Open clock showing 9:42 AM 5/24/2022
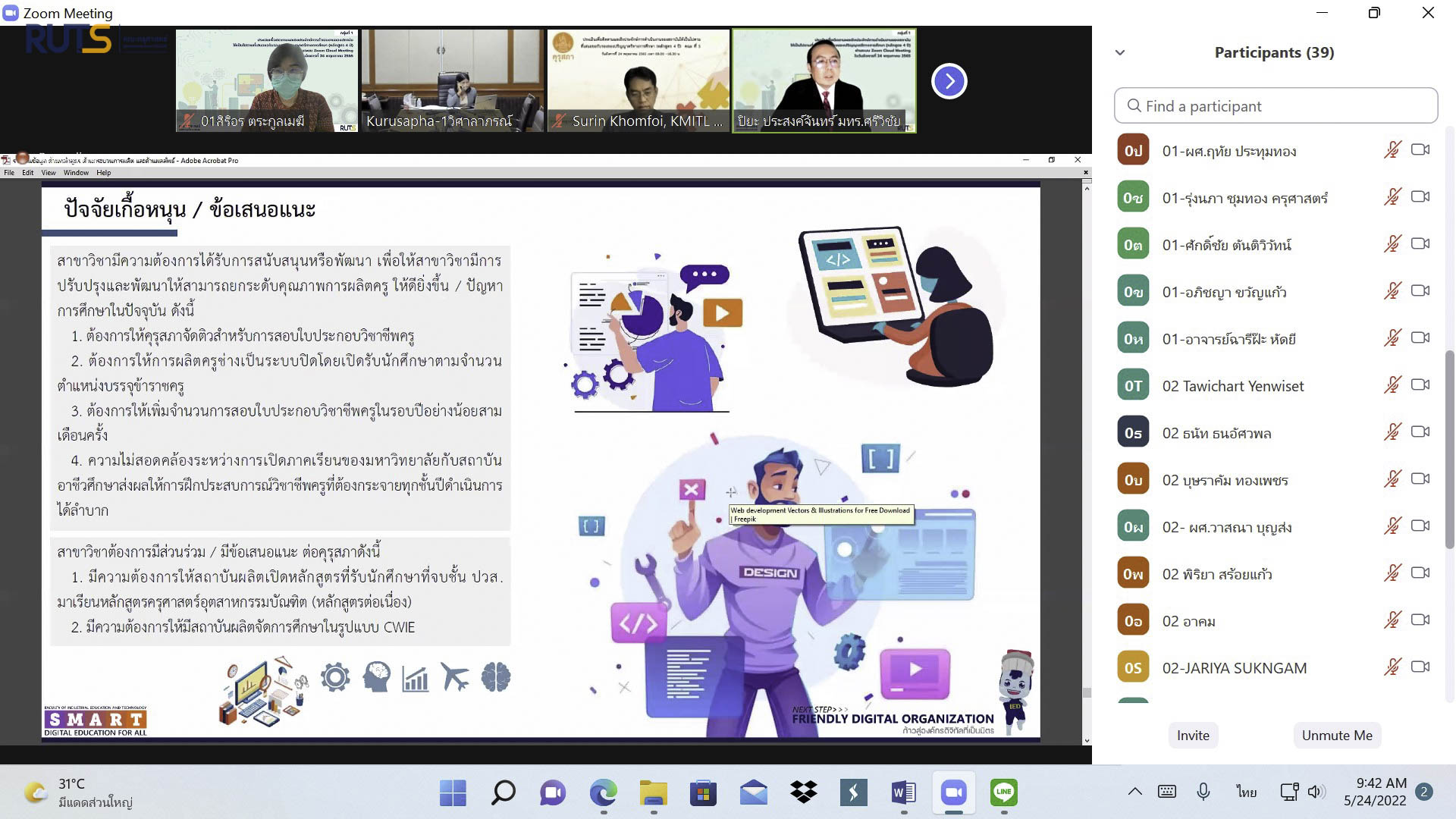1456x819 pixels. (1375, 792)
